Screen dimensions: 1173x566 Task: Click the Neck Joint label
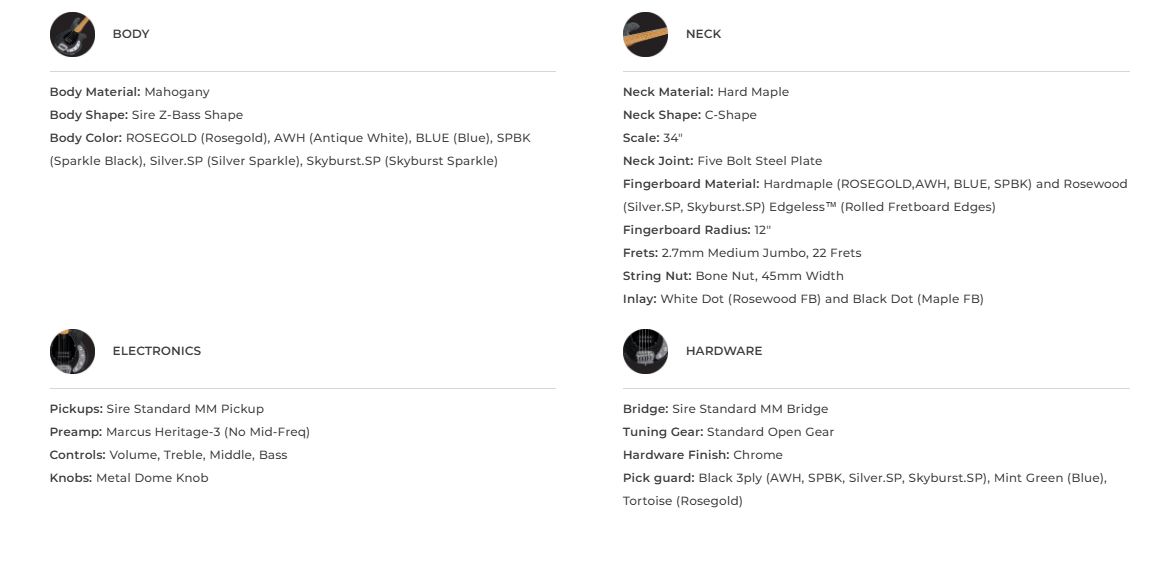click(x=658, y=161)
